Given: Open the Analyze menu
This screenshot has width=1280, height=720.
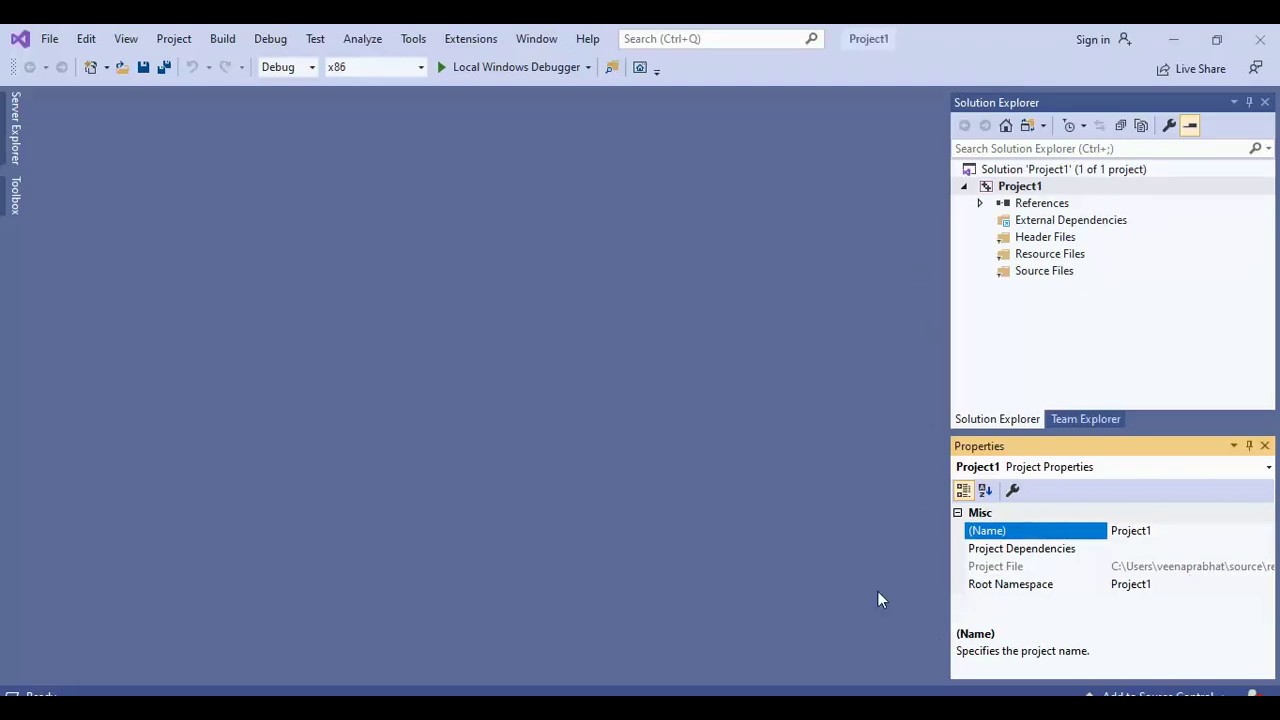Looking at the screenshot, I should click(x=363, y=39).
